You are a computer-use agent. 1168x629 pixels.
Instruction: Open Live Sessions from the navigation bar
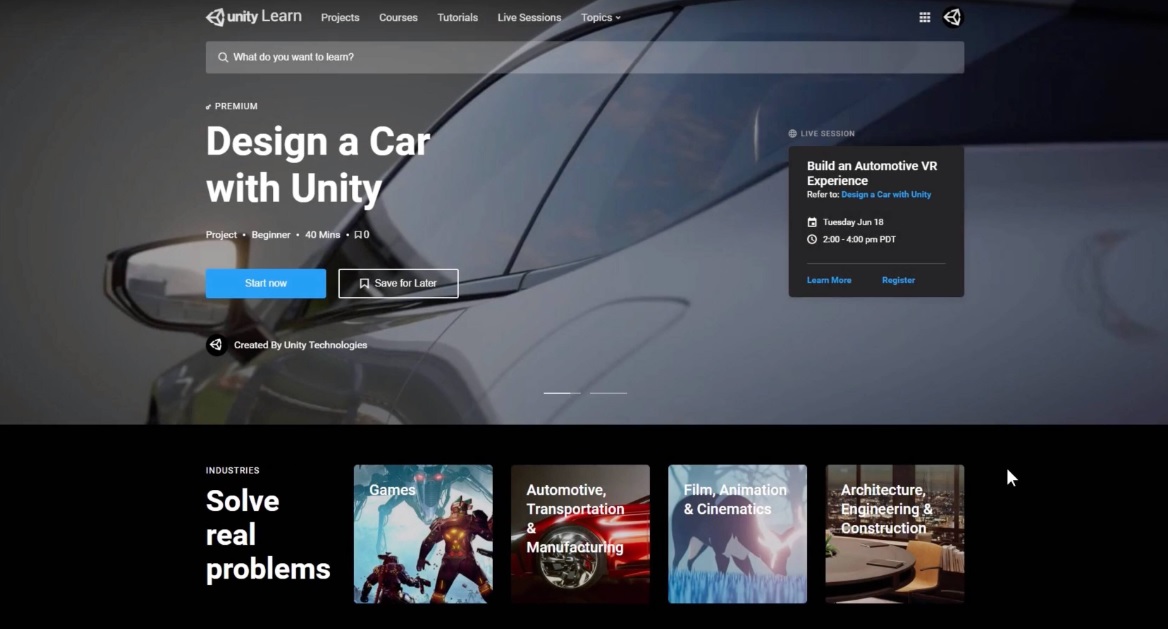pyautogui.click(x=529, y=17)
